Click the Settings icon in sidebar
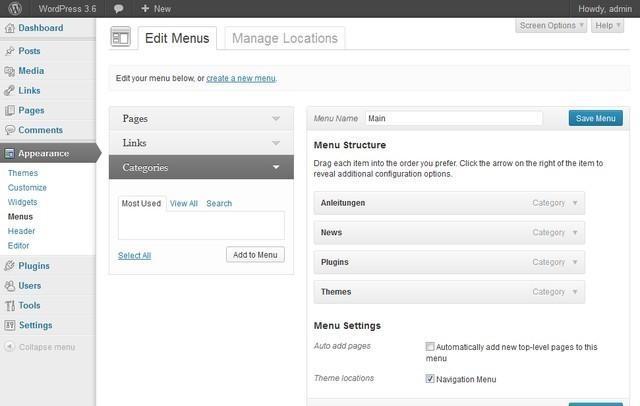Screen dimensions: 640x406 (x=9, y=325)
